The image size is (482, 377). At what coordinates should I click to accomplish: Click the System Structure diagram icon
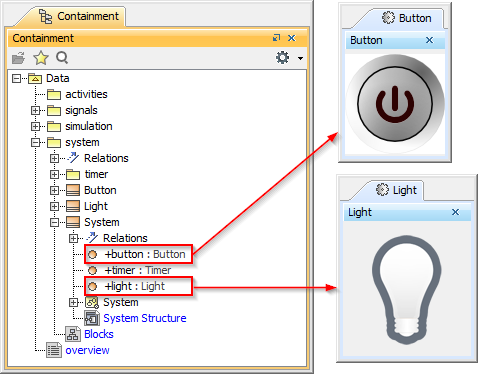[92, 318]
